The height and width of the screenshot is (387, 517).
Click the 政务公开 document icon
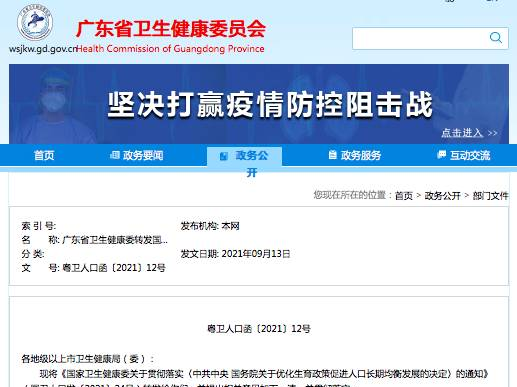point(224,156)
